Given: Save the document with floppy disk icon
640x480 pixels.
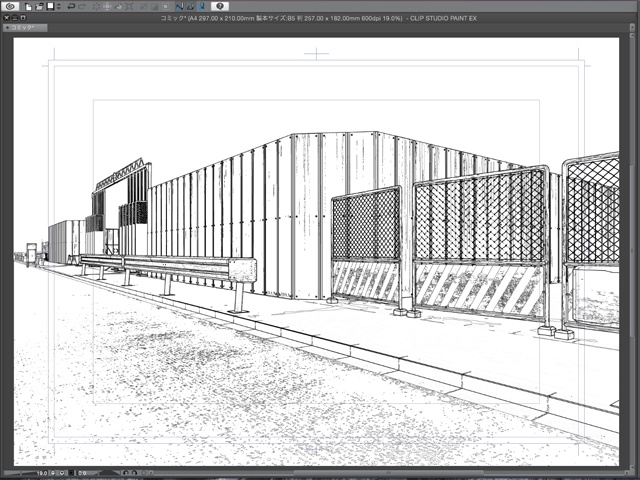Looking at the screenshot, I should [50, 7].
